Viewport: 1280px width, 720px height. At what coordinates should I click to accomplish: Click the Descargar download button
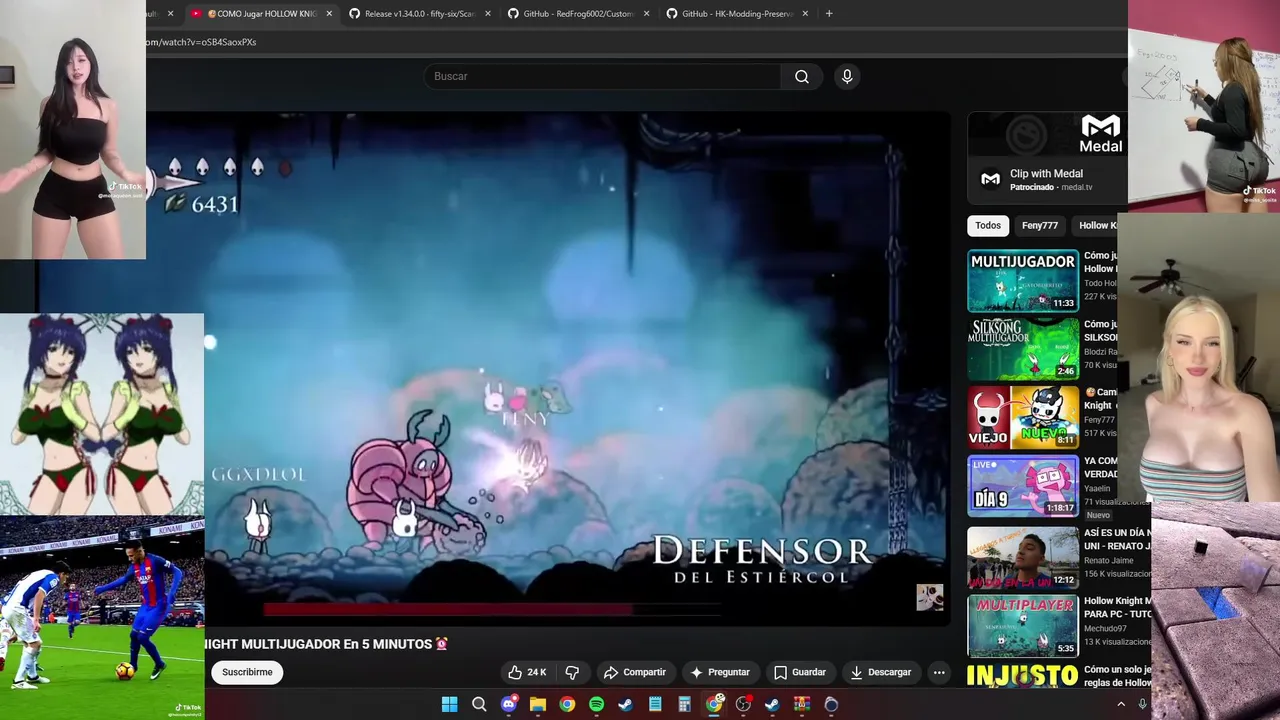(x=880, y=672)
